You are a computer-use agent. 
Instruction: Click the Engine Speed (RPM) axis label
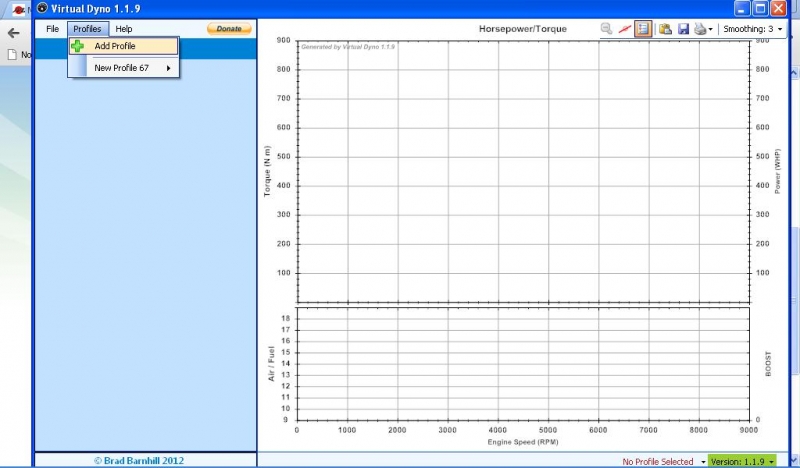(x=522, y=442)
